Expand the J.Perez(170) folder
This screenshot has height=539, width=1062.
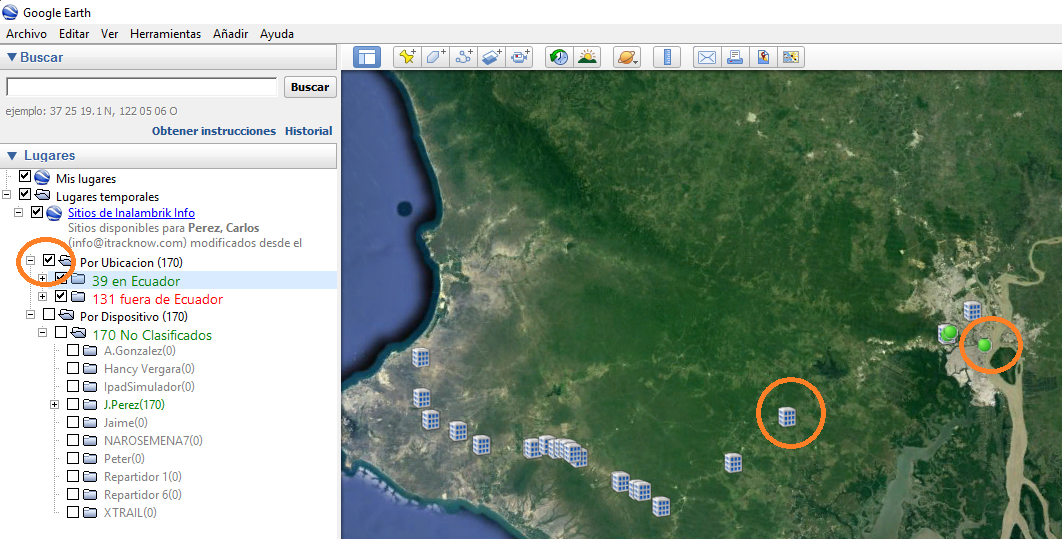click(x=55, y=404)
